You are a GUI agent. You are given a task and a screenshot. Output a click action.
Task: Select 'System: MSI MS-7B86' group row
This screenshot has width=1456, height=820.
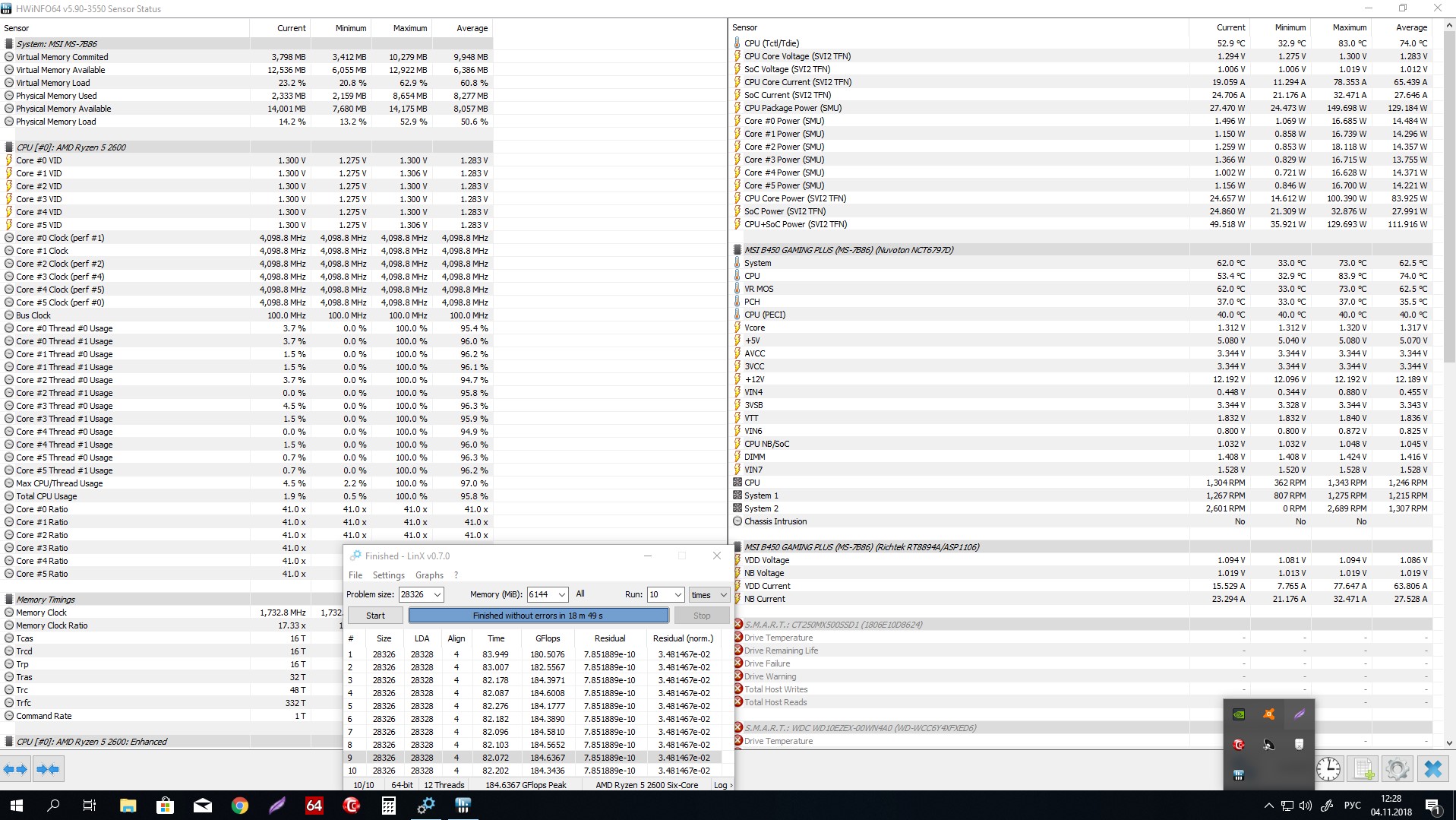tap(248, 44)
